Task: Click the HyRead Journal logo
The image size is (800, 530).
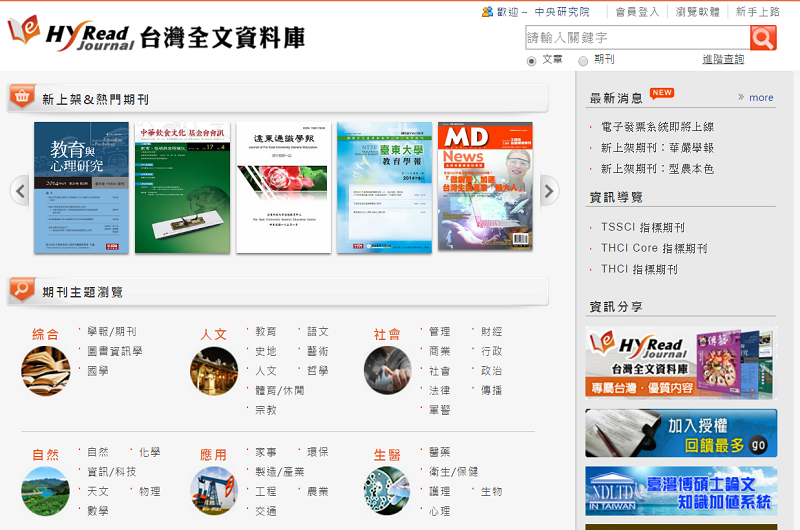Action: click(x=72, y=34)
